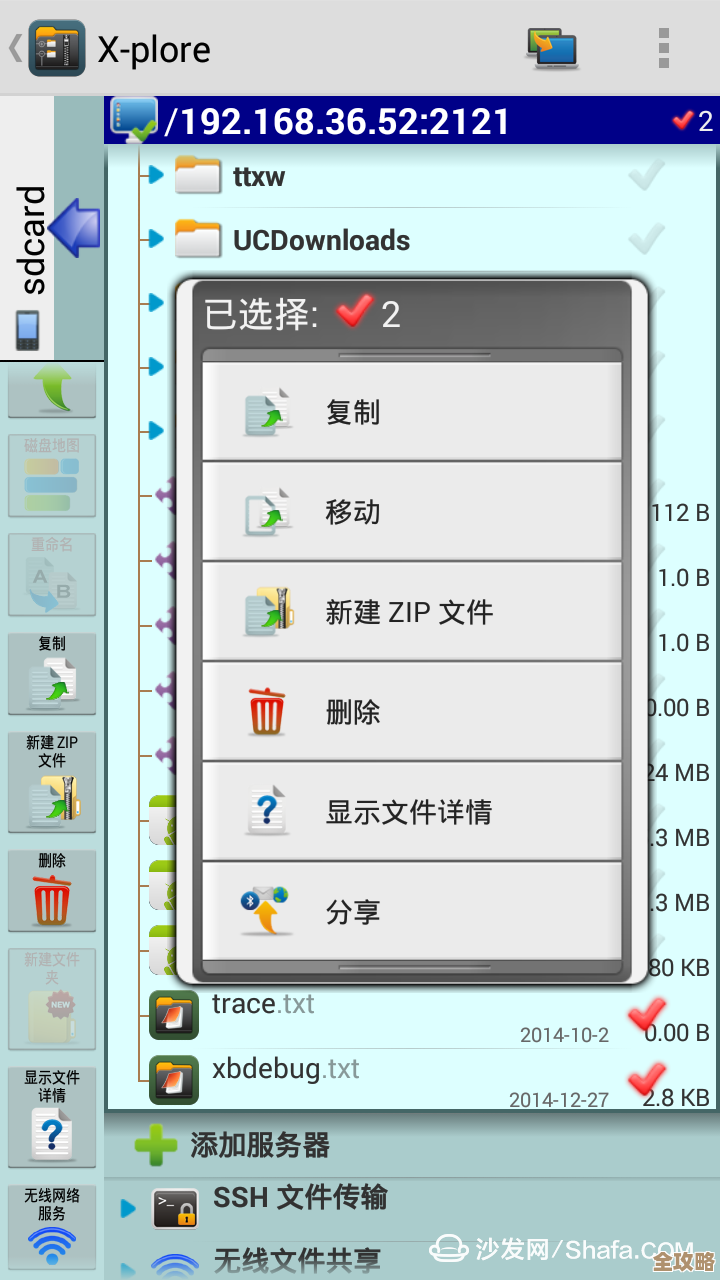Image resolution: width=720 pixels, height=1280 pixels.
Task: Click the phone icon under sdcard label
Action: pyautogui.click(x=27, y=330)
